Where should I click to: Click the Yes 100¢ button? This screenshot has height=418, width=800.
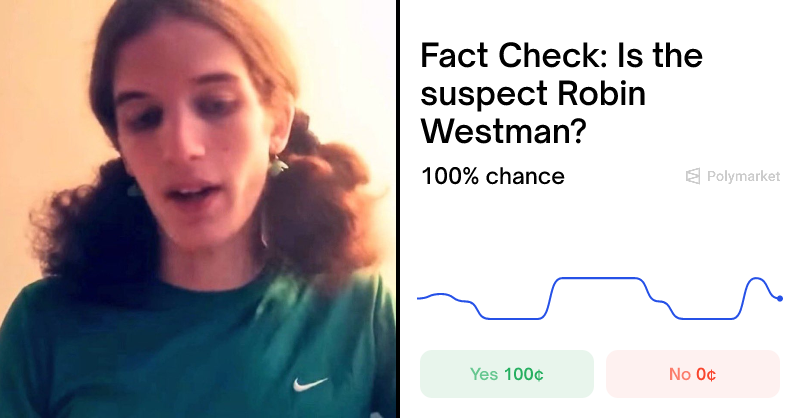pyautogui.click(x=507, y=374)
